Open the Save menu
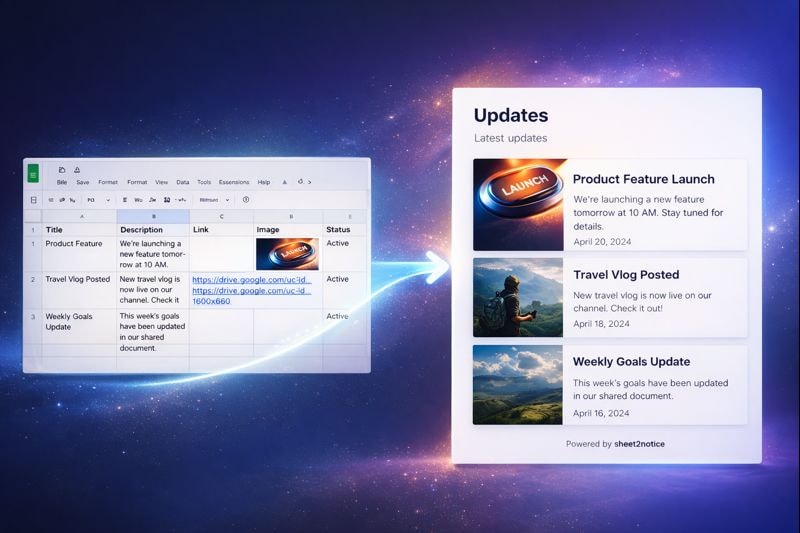The image size is (800, 533). click(x=83, y=182)
